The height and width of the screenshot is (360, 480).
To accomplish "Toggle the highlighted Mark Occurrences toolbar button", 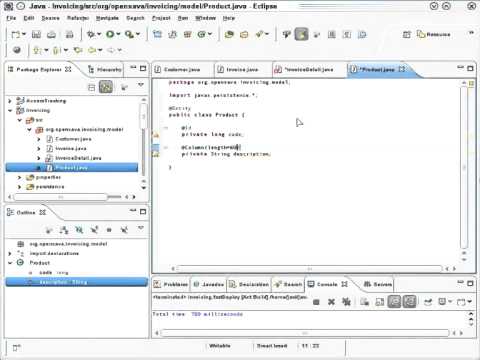I will tap(301, 34).
